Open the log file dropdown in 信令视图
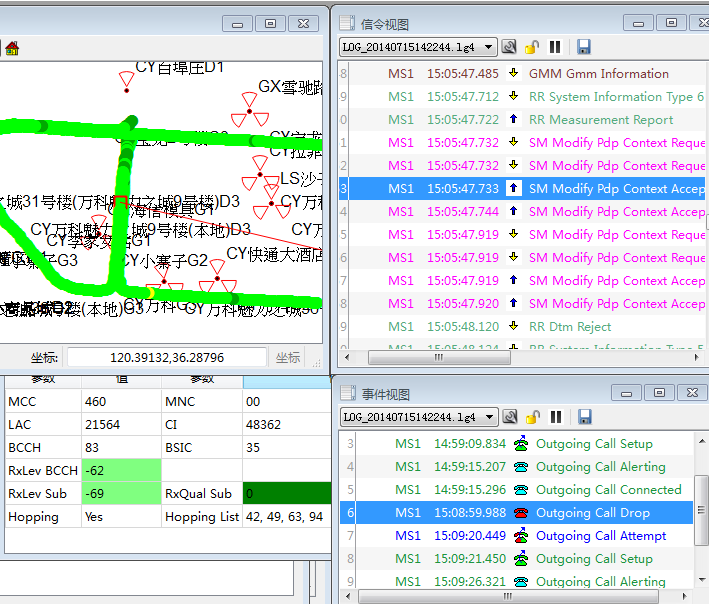The width and height of the screenshot is (709, 604). pos(489,47)
